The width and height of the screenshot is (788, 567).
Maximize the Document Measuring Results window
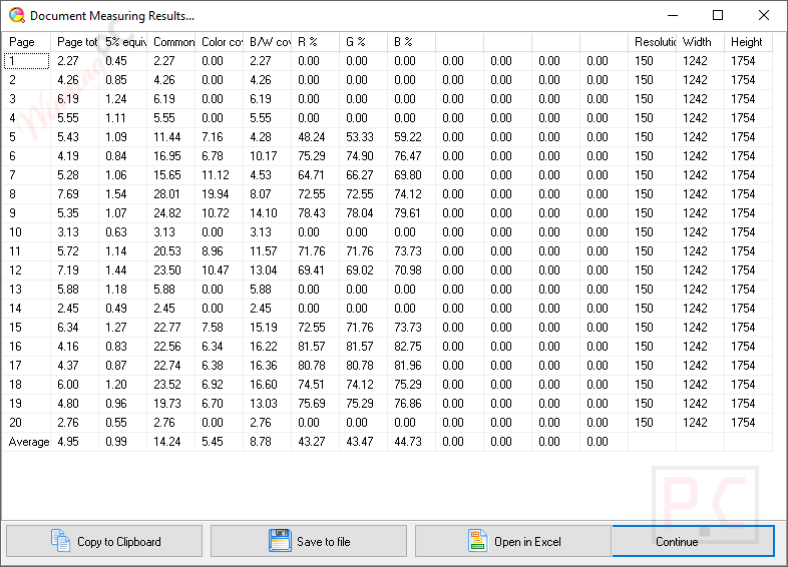[718, 16]
